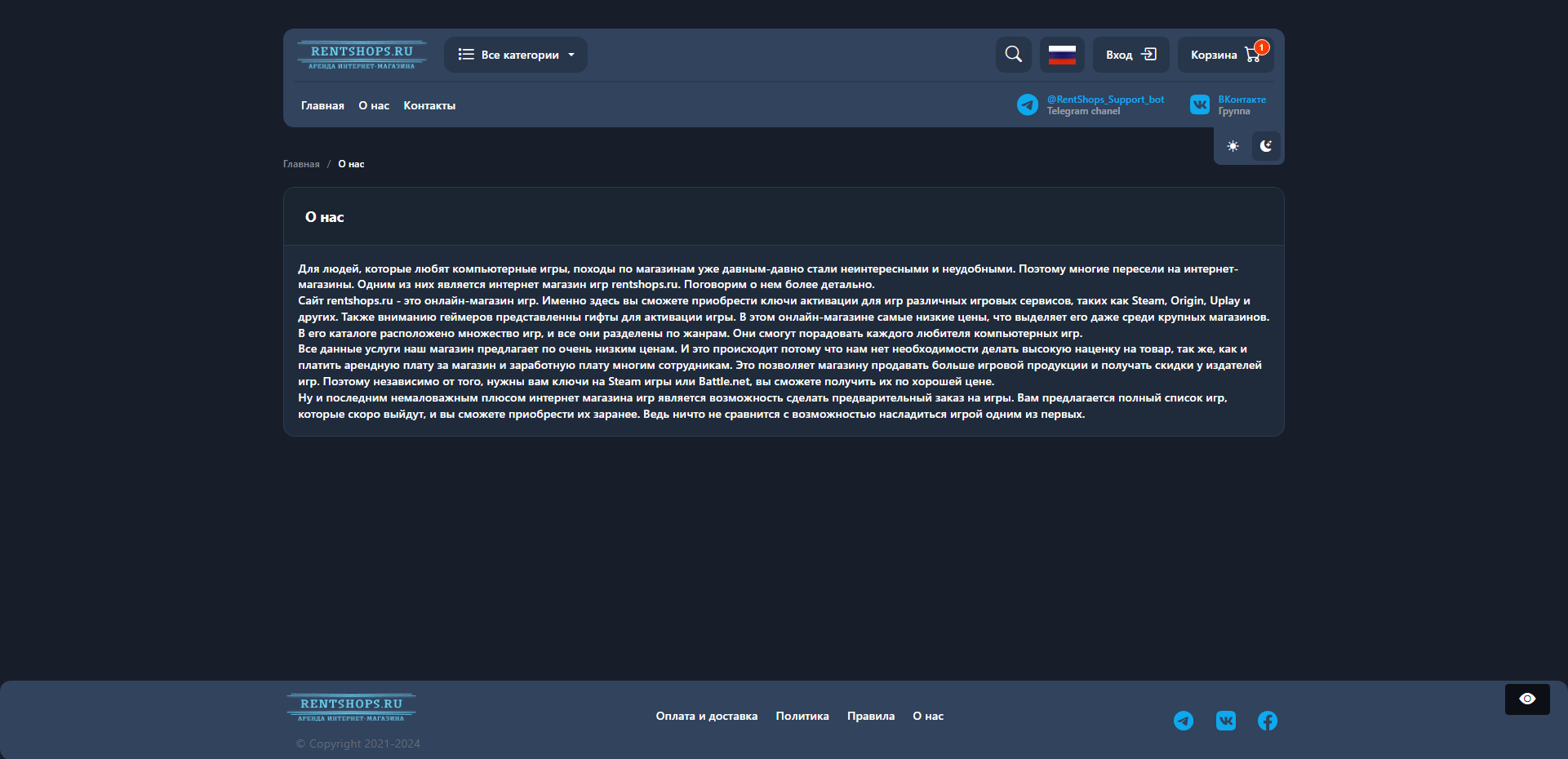The image size is (1568, 759).
Task: Open Правила footer link
Action: [x=871, y=716]
